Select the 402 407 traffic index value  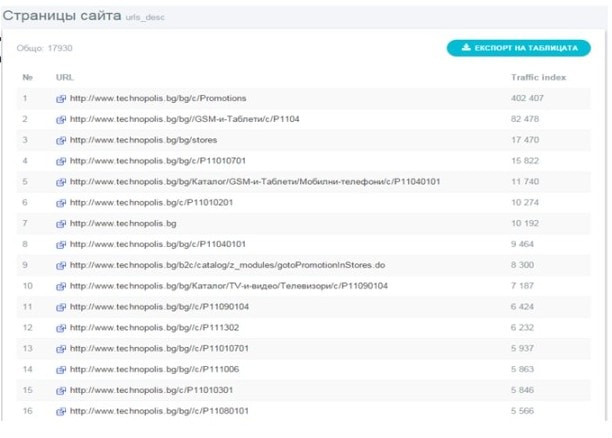532,98
